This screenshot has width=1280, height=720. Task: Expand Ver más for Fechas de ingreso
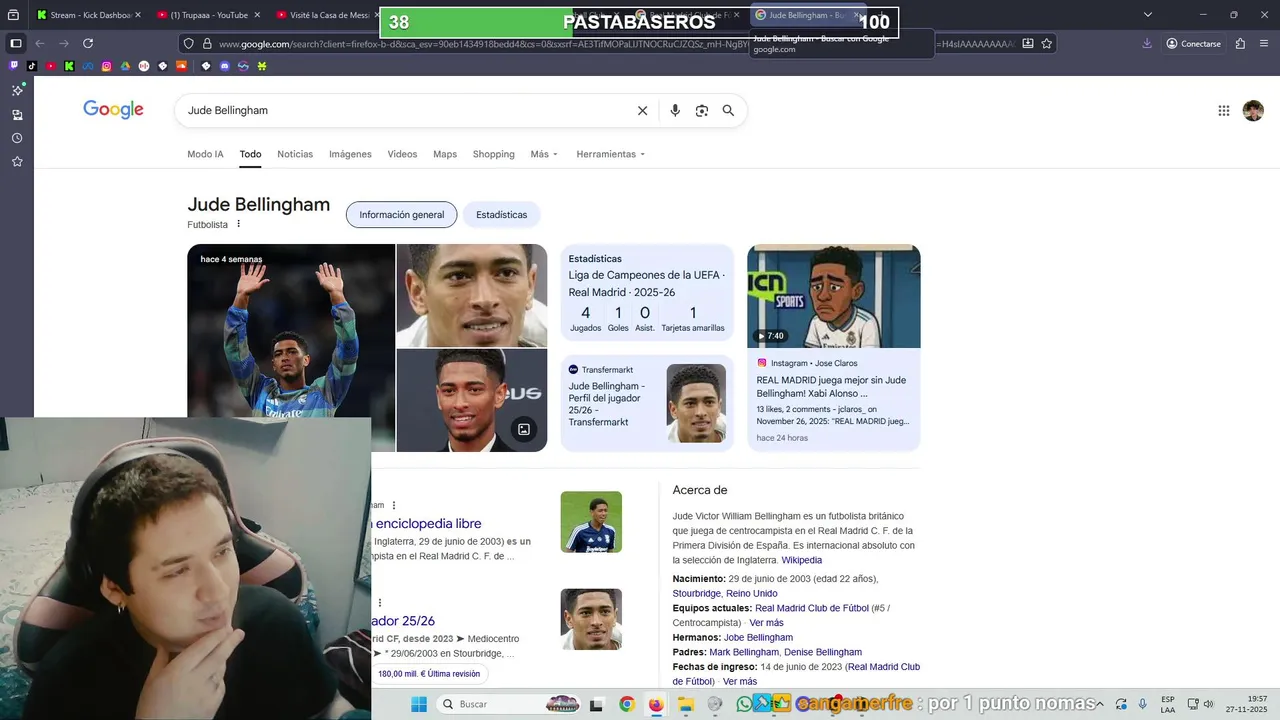pos(740,681)
